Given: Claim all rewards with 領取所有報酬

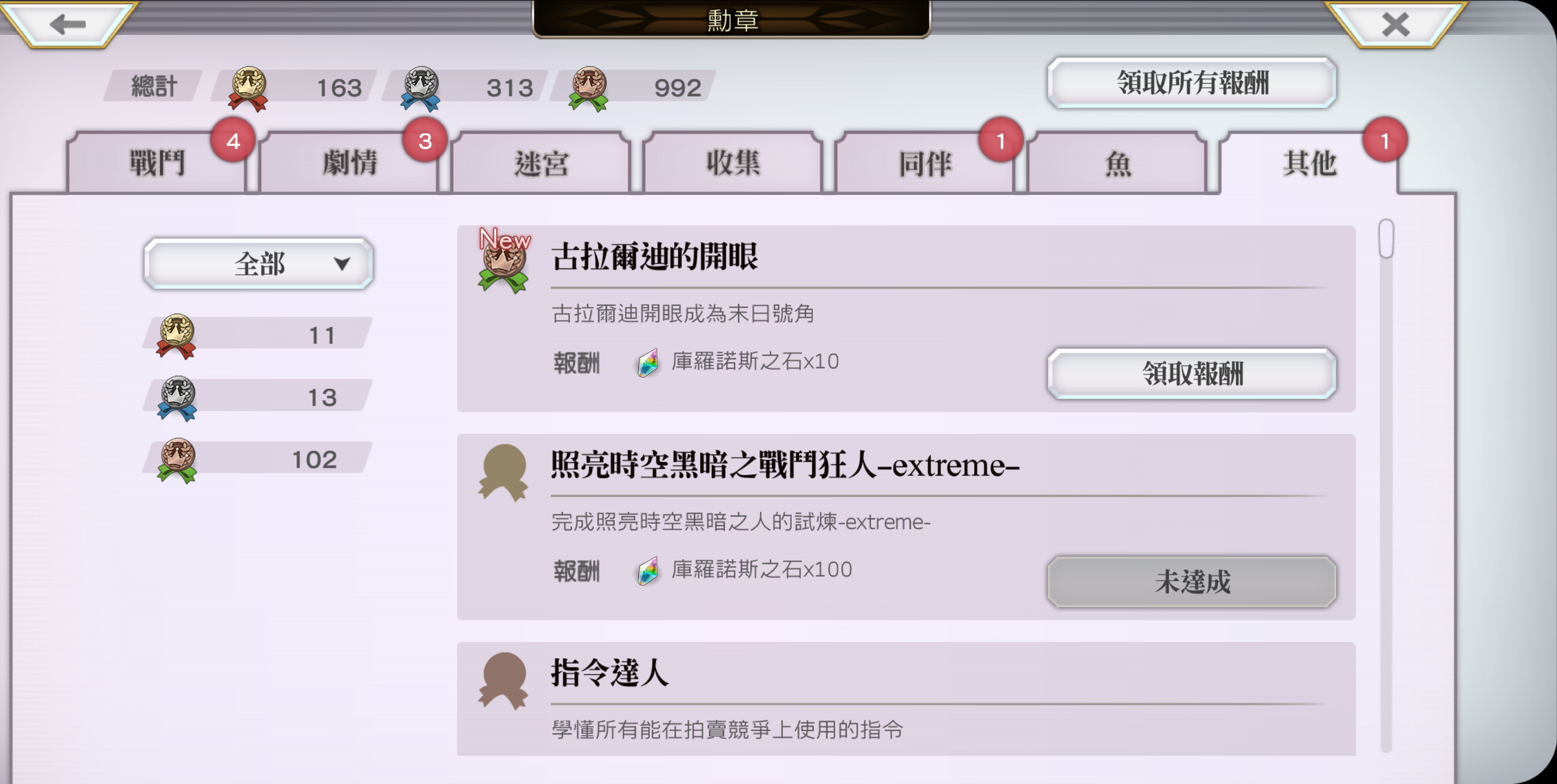Looking at the screenshot, I should [x=1192, y=83].
